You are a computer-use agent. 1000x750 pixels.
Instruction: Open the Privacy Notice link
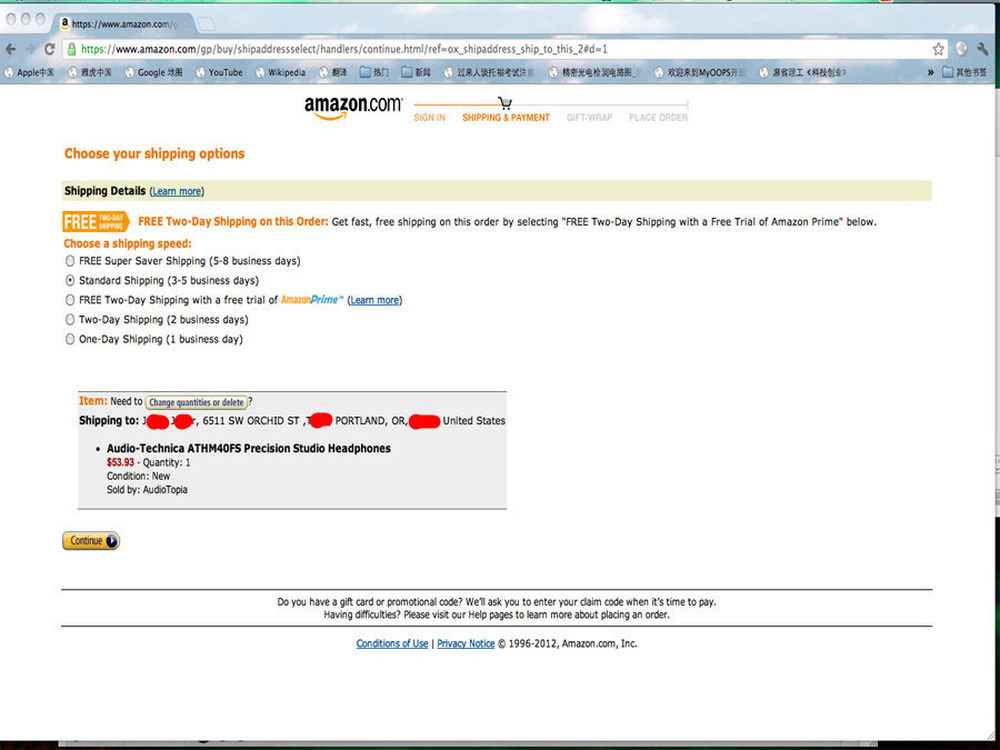pos(466,643)
